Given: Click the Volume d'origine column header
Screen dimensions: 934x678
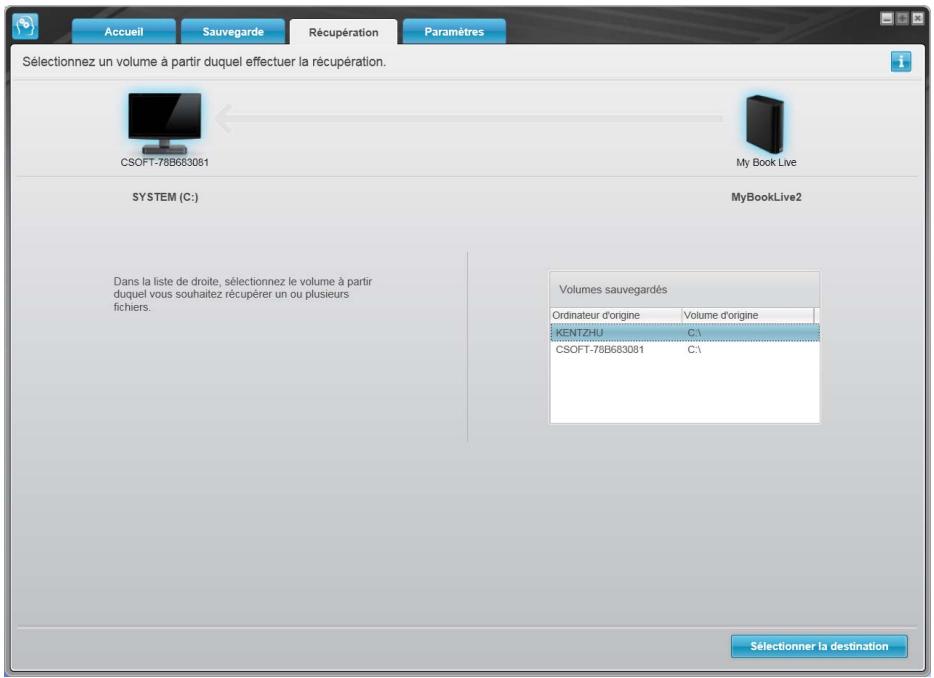Looking at the screenshot, I should point(748,315).
